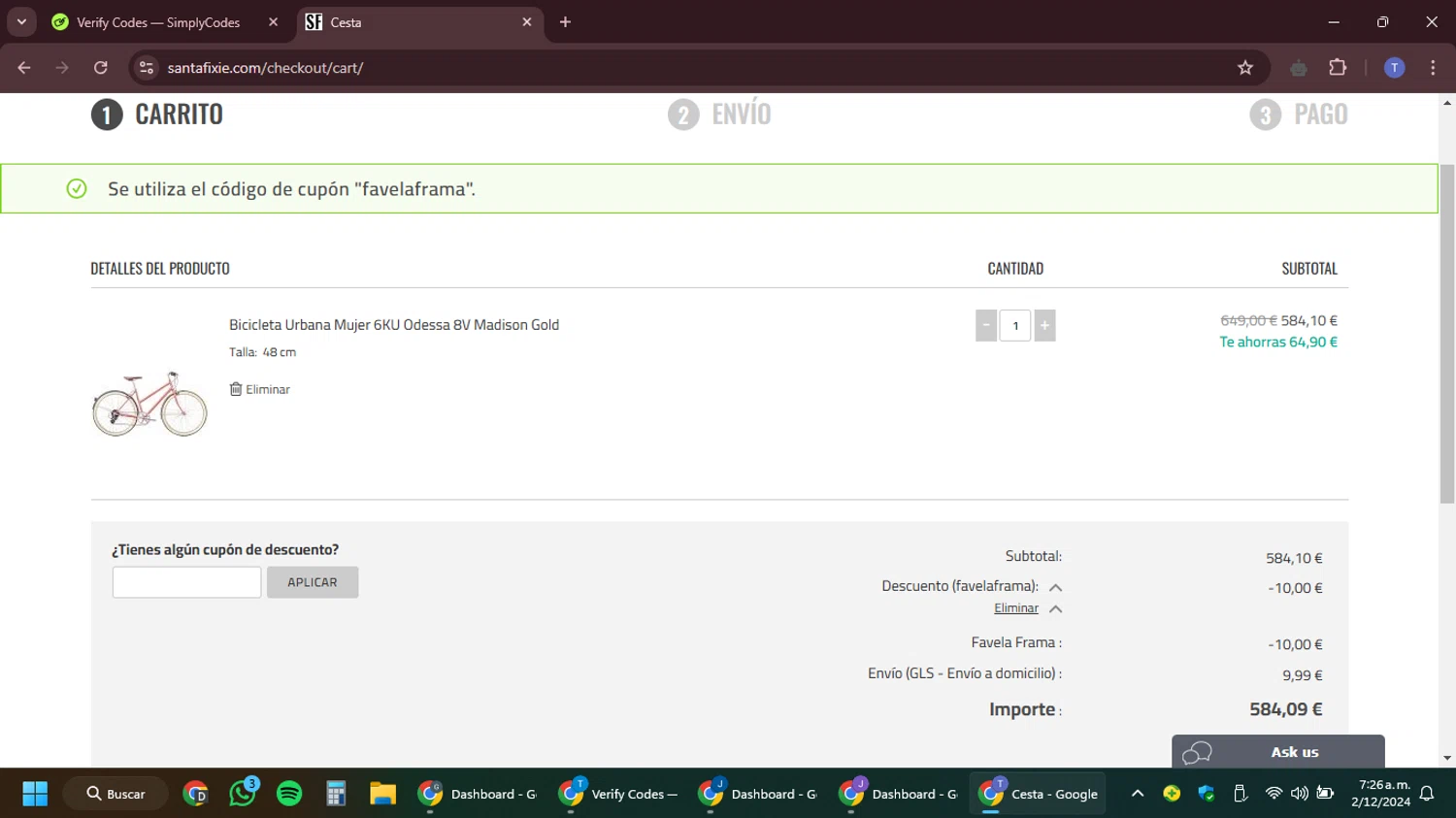This screenshot has height=818, width=1456.
Task: Click the chevron beside the Eliminar coupon link
Action: pyautogui.click(x=1055, y=608)
